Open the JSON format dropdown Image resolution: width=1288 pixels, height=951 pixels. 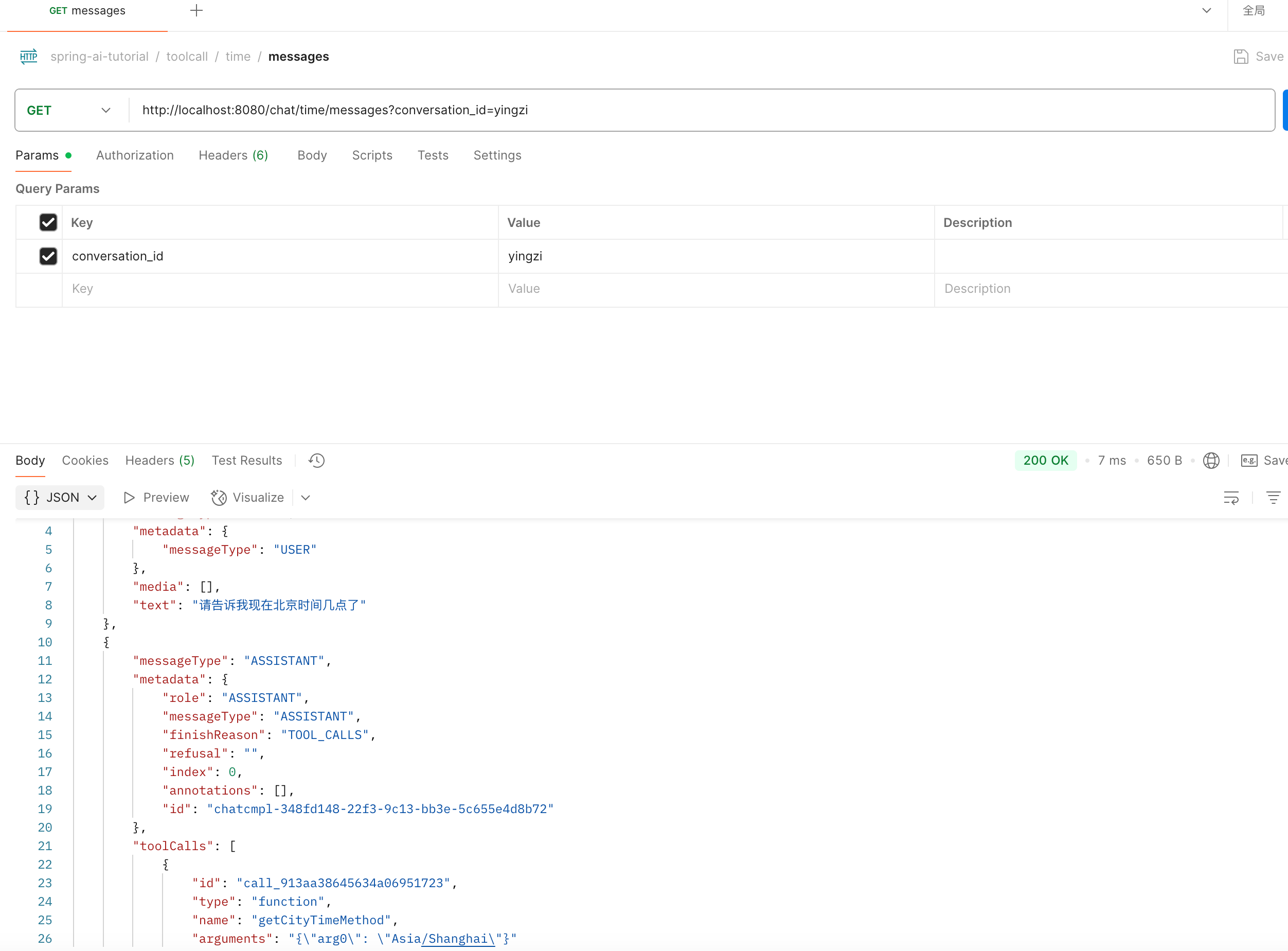tap(60, 498)
